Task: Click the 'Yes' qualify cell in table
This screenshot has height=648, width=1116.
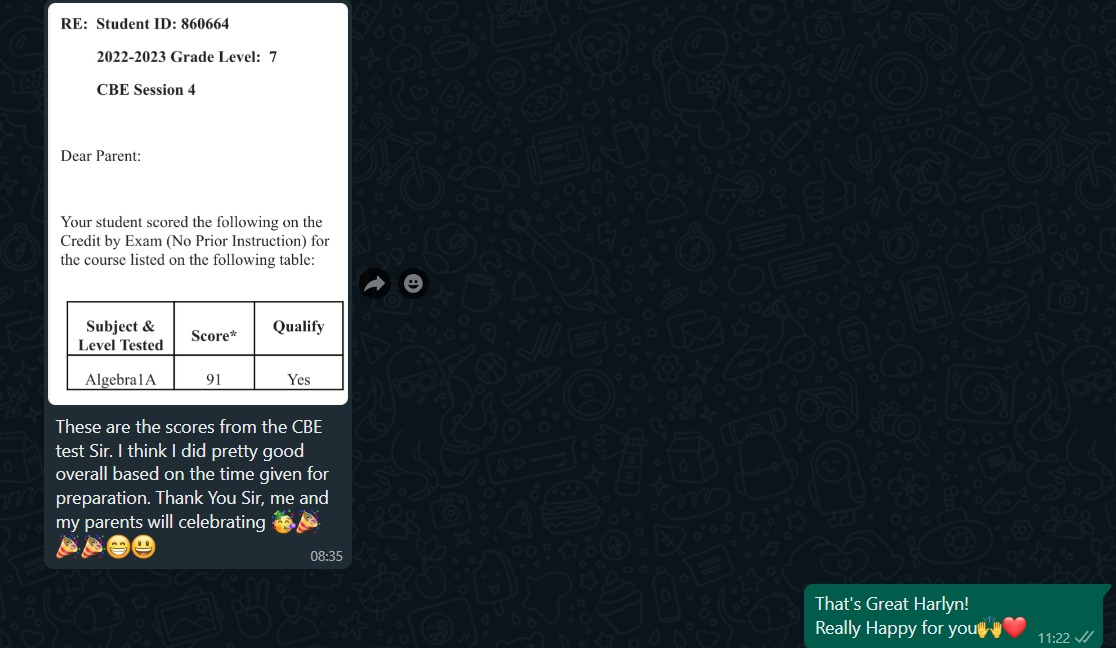Action: [299, 372]
